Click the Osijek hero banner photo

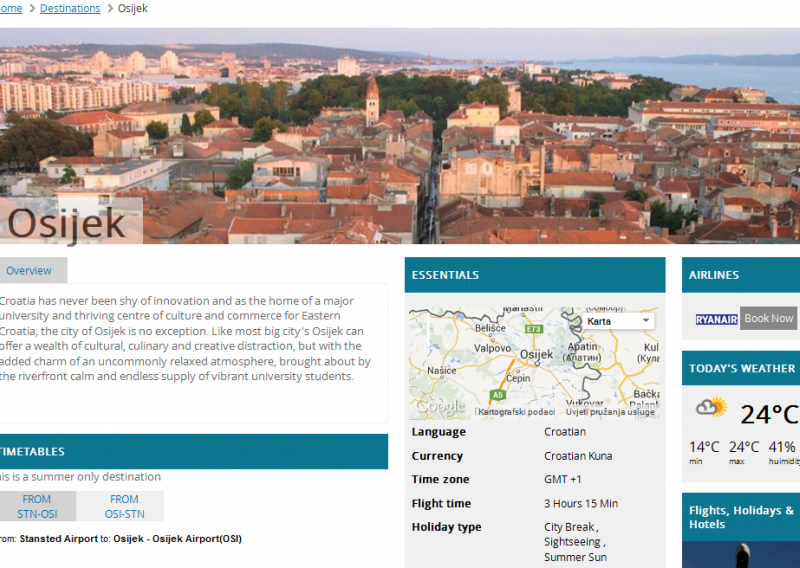400,136
